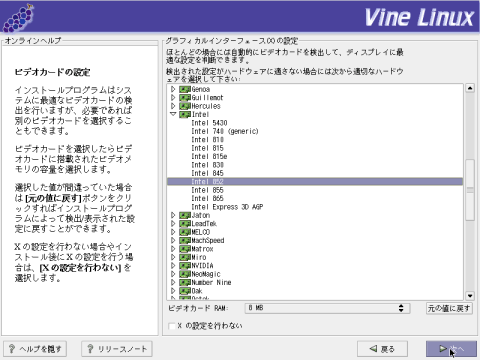Click scrollbar up arrow of card list
This screenshot has width=480, height=360.
pyautogui.click(x=470, y=88)
